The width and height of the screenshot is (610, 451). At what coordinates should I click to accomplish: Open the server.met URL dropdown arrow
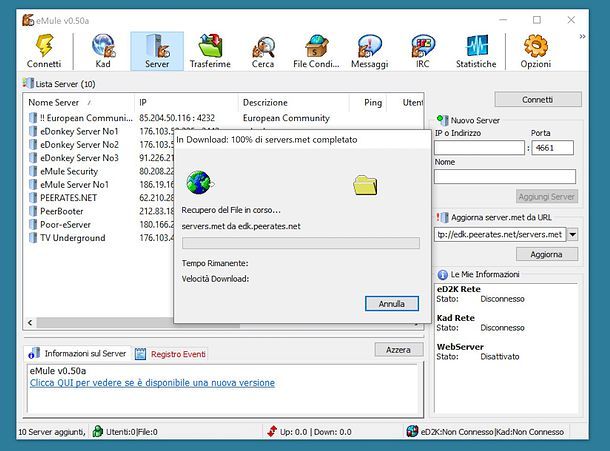573,234
